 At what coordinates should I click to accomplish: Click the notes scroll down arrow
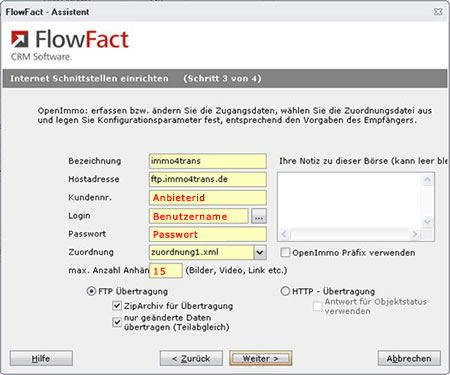pyautogui.click(x=428, y=221)
